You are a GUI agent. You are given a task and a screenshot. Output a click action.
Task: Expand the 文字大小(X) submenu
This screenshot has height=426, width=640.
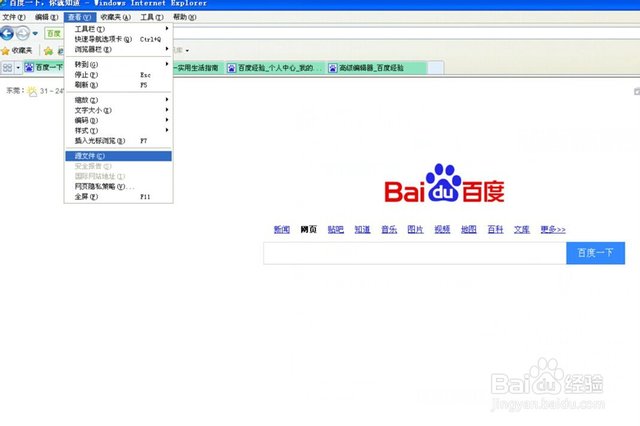118,110
